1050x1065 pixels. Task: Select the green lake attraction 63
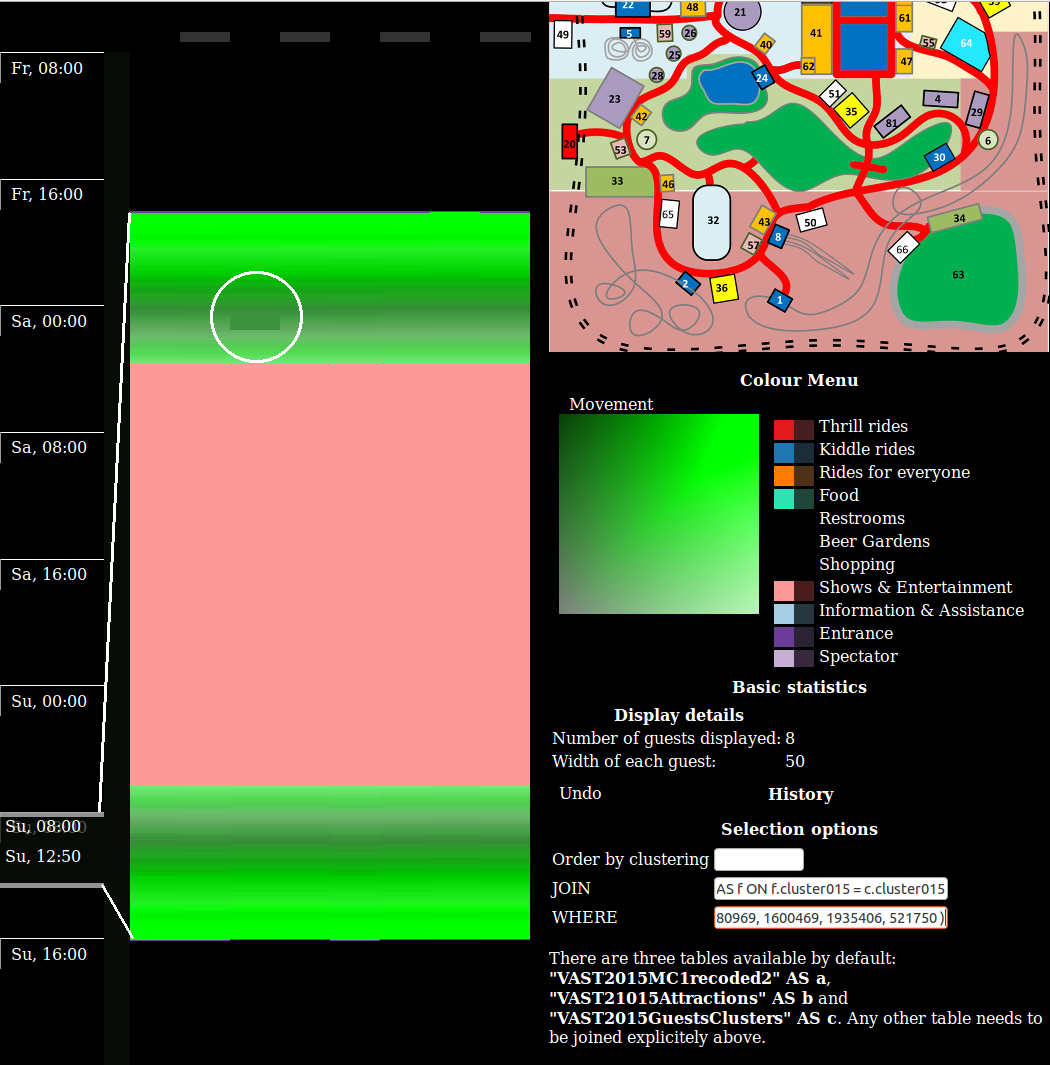(x=957, y=274)
